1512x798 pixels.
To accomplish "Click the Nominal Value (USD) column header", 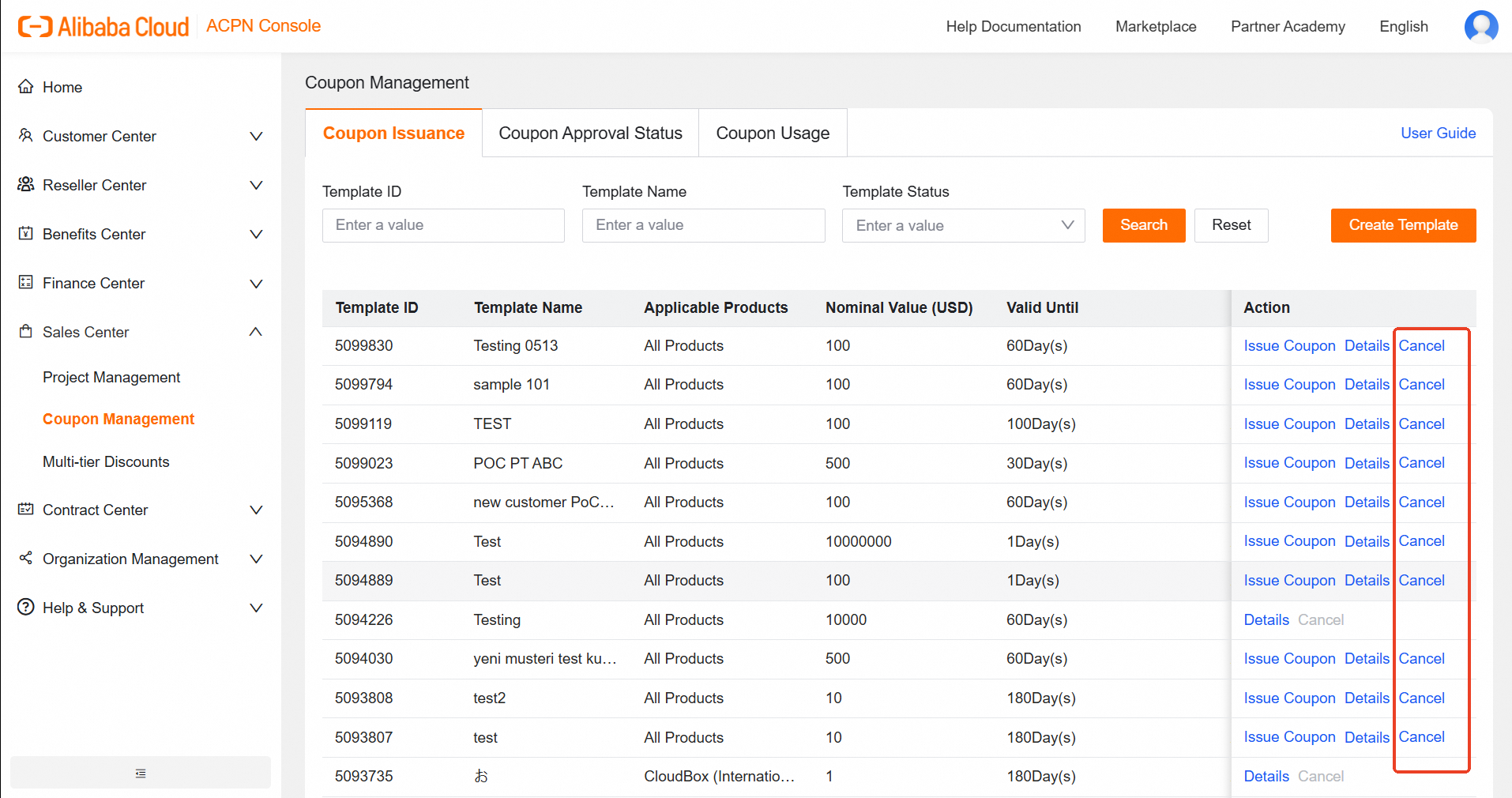I will tap(899, 307).
